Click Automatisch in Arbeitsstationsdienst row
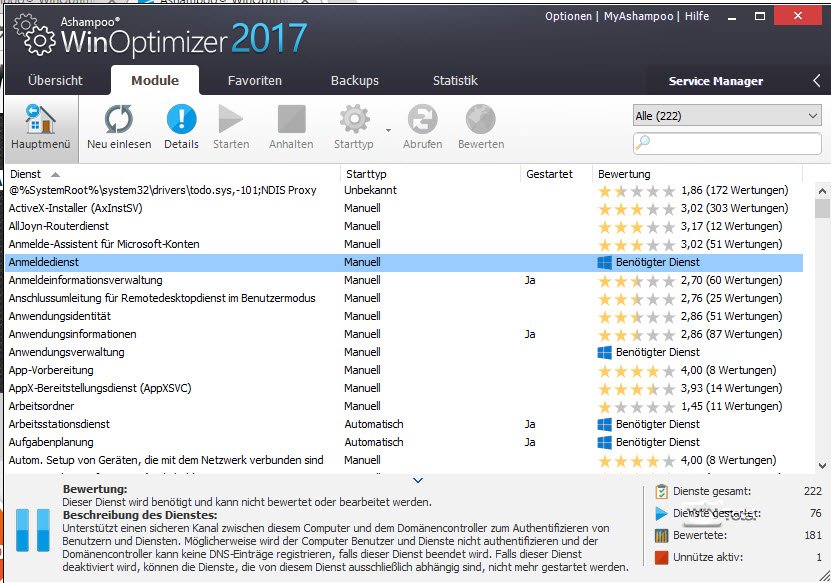 pyautogui.click(x=374, y=425)
